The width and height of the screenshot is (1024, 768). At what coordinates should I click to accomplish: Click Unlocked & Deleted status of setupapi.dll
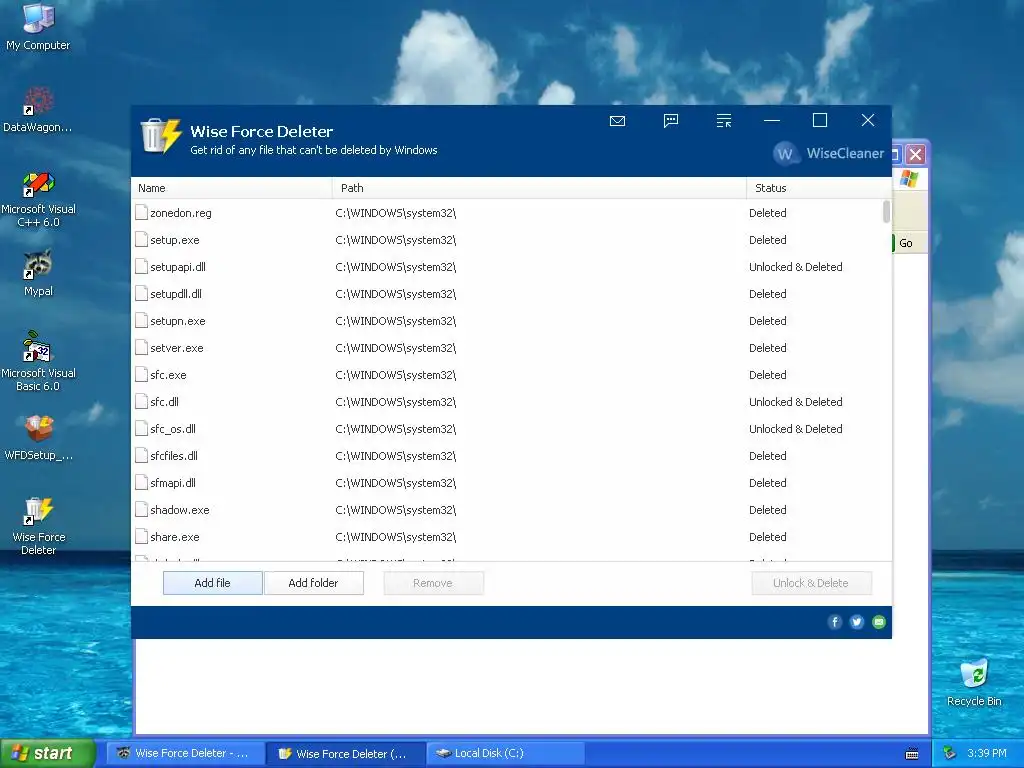(x=795, y=267)
